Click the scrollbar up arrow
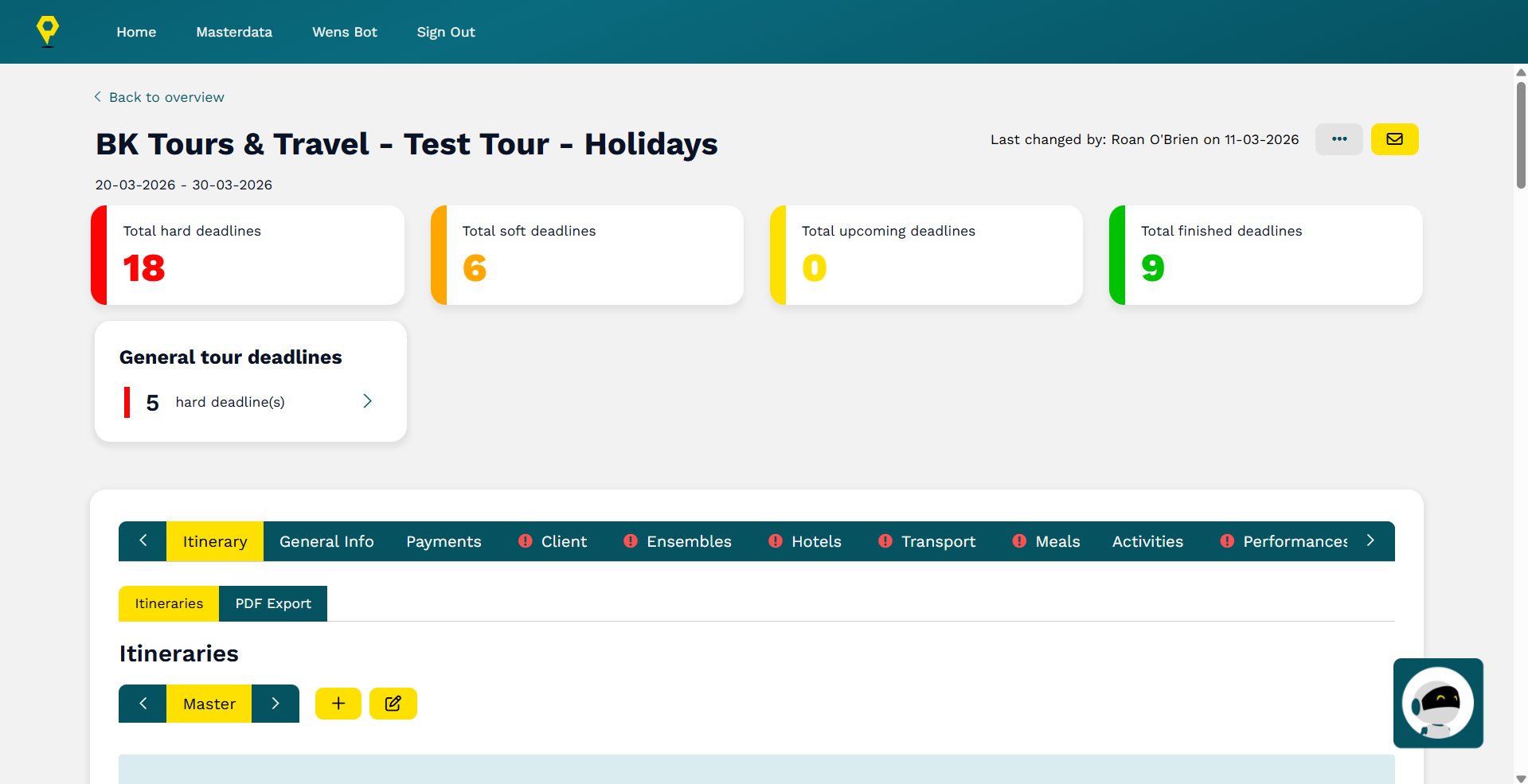The width and height of the screenshot is (1528, 784). tap(1521, 72)
